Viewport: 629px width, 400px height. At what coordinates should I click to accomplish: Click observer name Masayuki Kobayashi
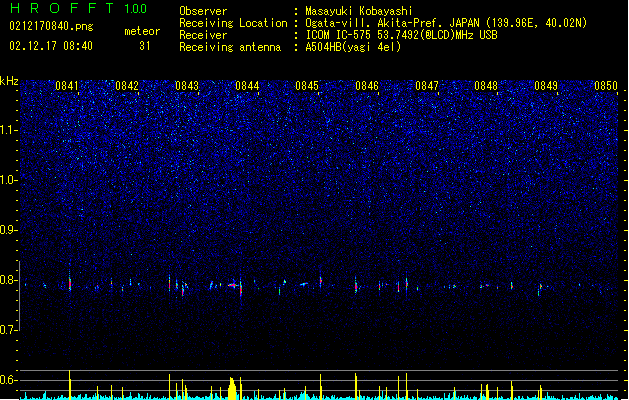click(x=359, y=11)
